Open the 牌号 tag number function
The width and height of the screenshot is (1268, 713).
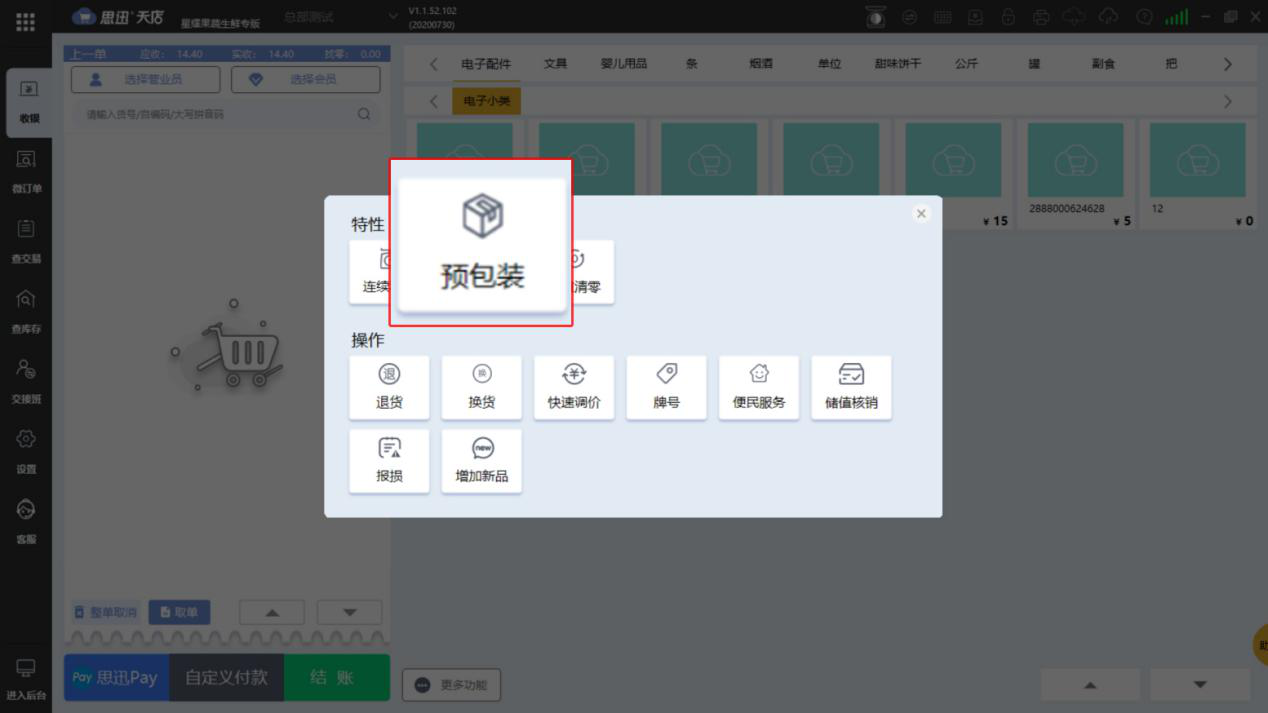(x=666, y=387)
